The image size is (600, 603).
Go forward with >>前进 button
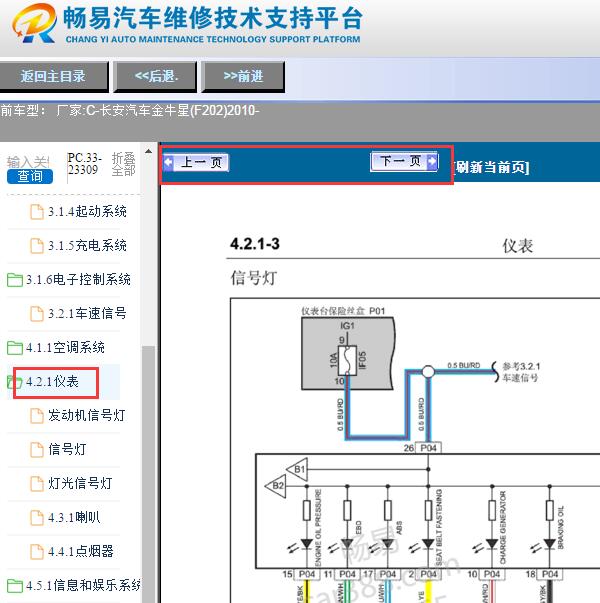pos(243,76)
